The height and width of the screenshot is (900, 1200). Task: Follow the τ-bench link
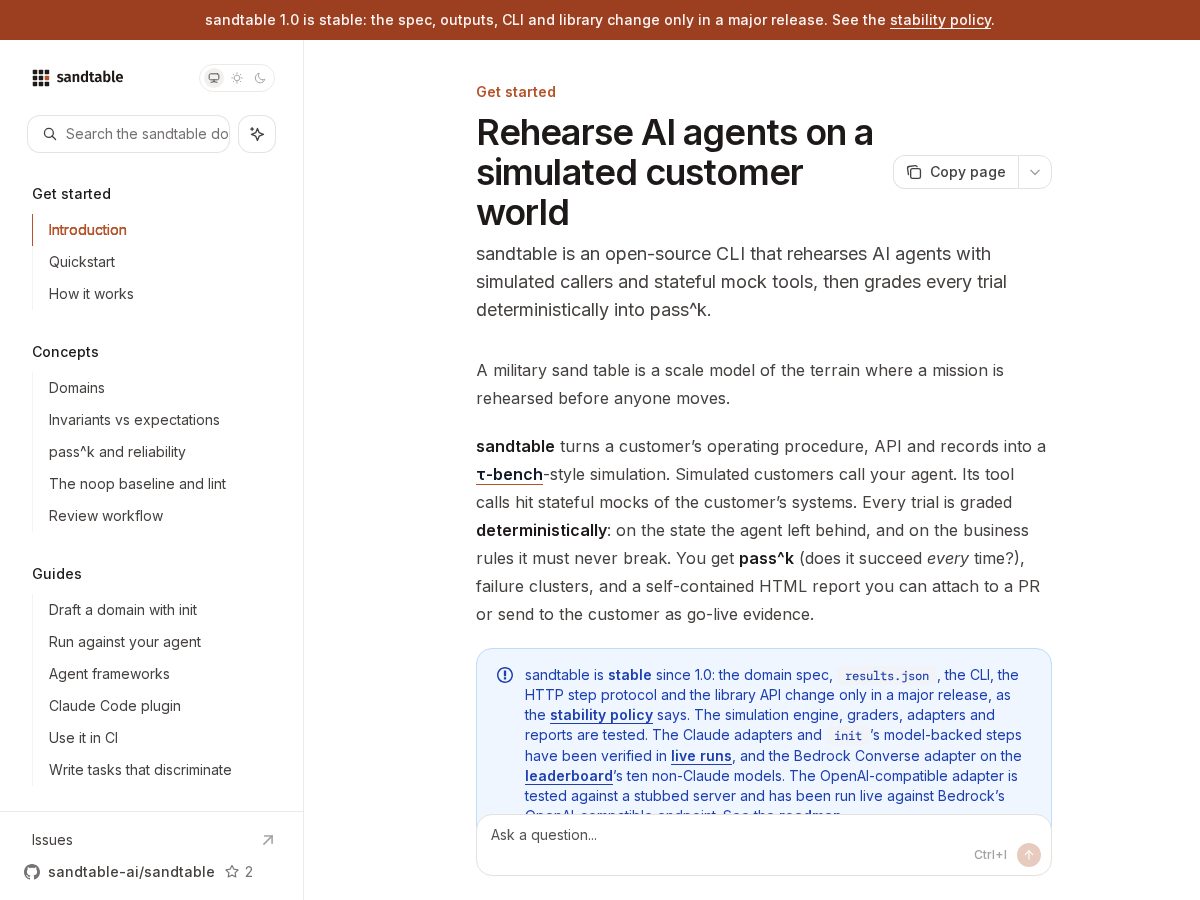(x=509, y=474)
